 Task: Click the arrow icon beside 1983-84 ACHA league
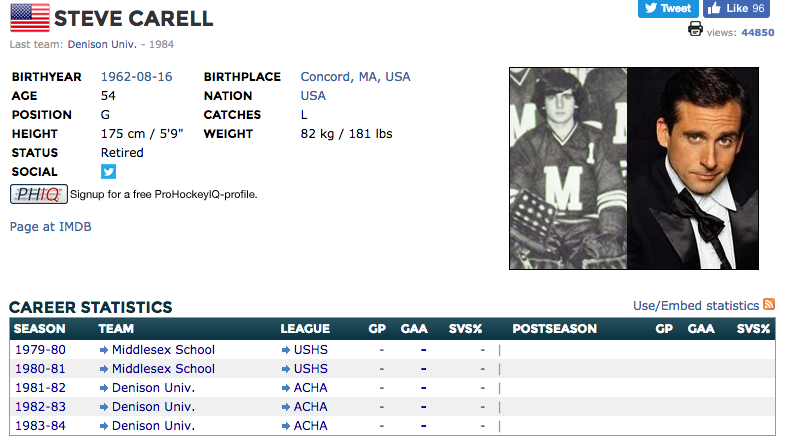286,426
